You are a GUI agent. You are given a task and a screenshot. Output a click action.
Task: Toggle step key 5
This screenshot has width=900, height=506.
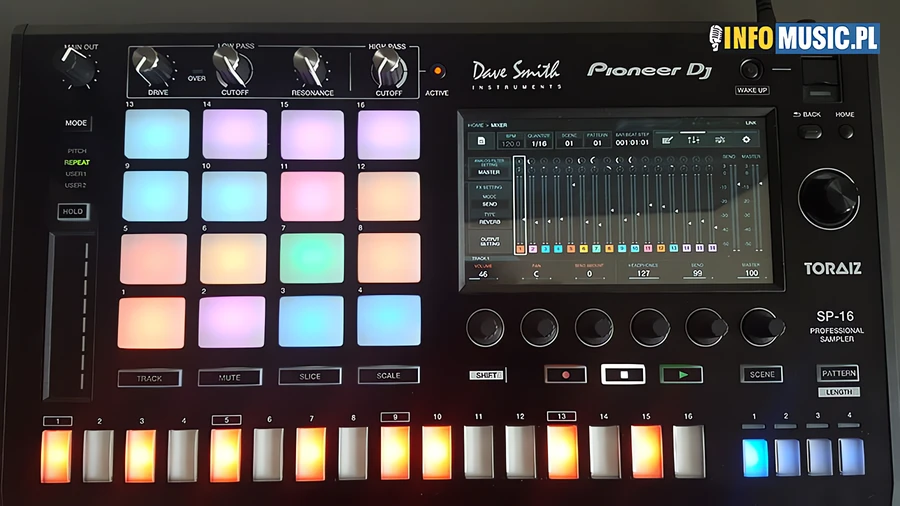click(226, 455)
